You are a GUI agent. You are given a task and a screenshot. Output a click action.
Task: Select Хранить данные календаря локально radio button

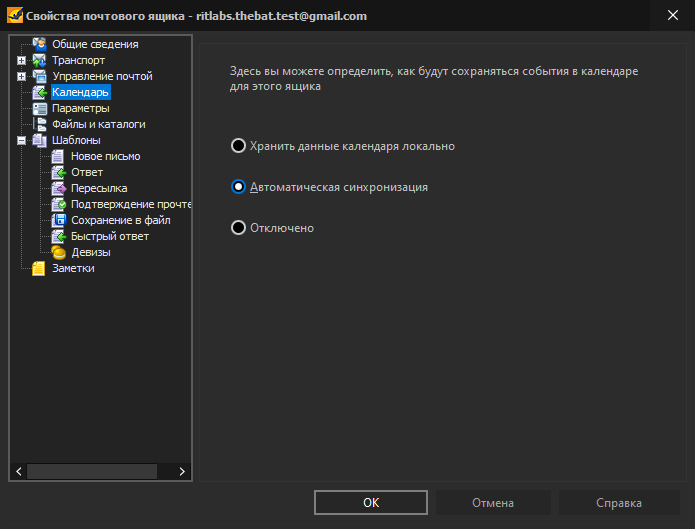(238, 146)
